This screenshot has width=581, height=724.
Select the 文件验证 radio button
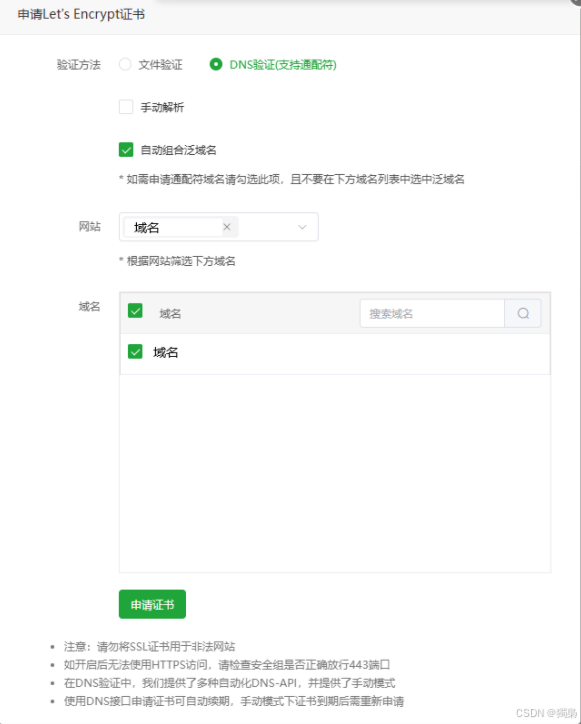pos(125,64)
